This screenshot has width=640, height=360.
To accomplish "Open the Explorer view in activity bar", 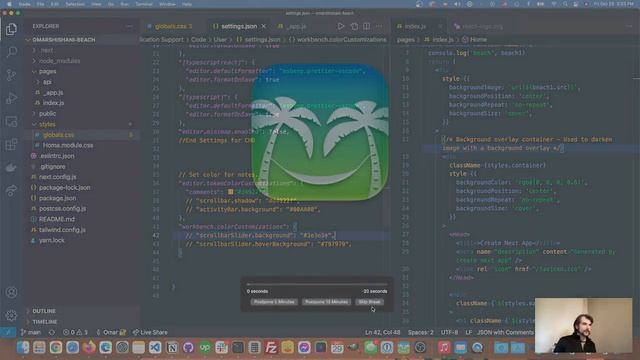I will point(11,29).
